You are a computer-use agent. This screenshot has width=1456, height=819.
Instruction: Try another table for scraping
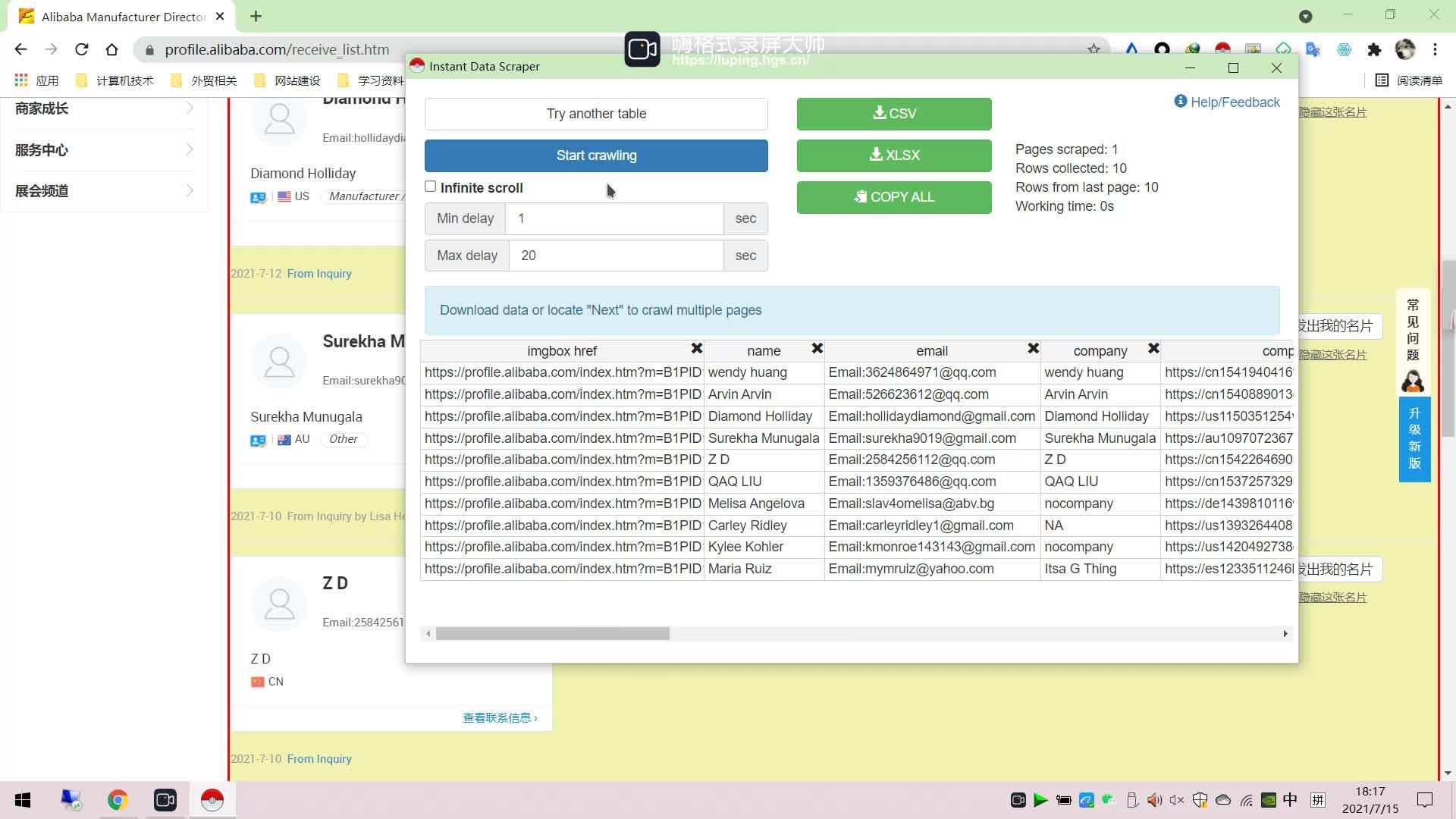(596, 114)
